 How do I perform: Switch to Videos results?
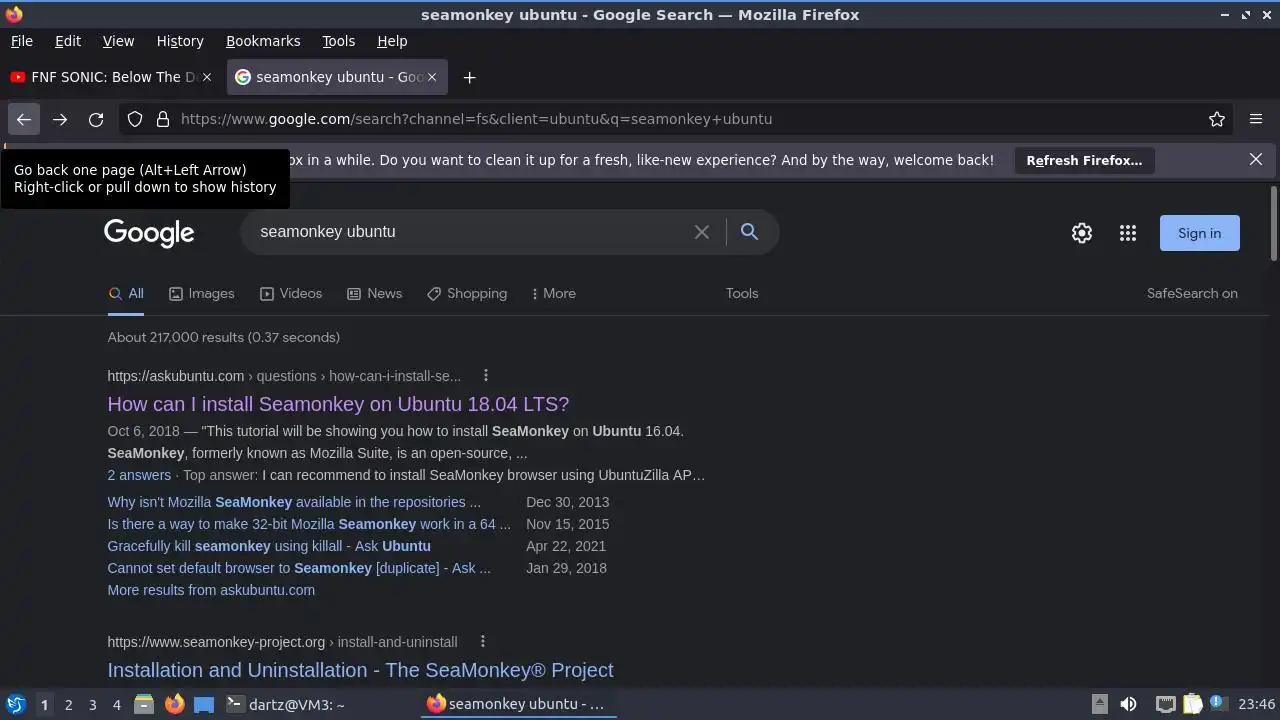click(x=291, y=293)
